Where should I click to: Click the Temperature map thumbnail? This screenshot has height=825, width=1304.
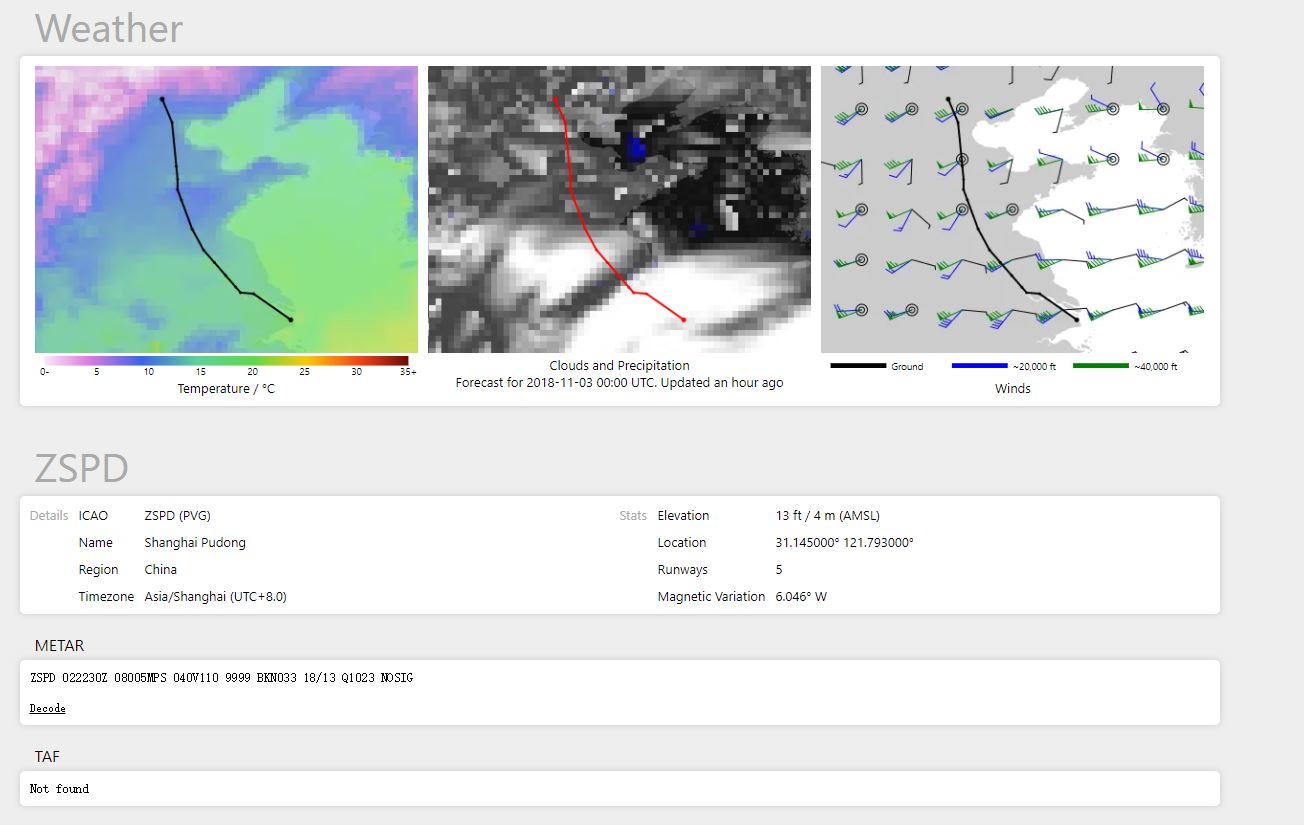coord(226,209)
